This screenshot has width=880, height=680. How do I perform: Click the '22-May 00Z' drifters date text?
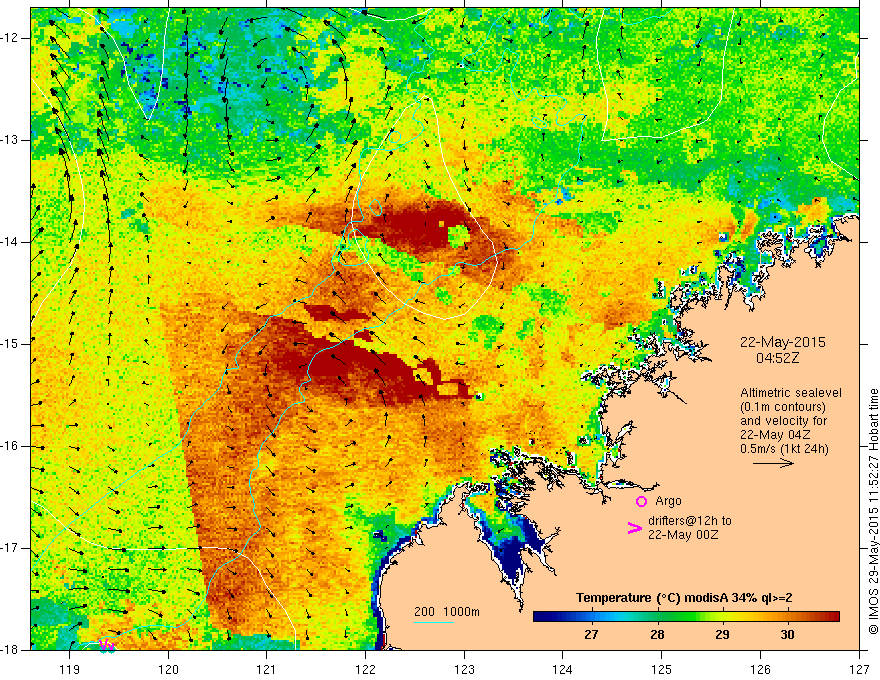coord(682,535)
